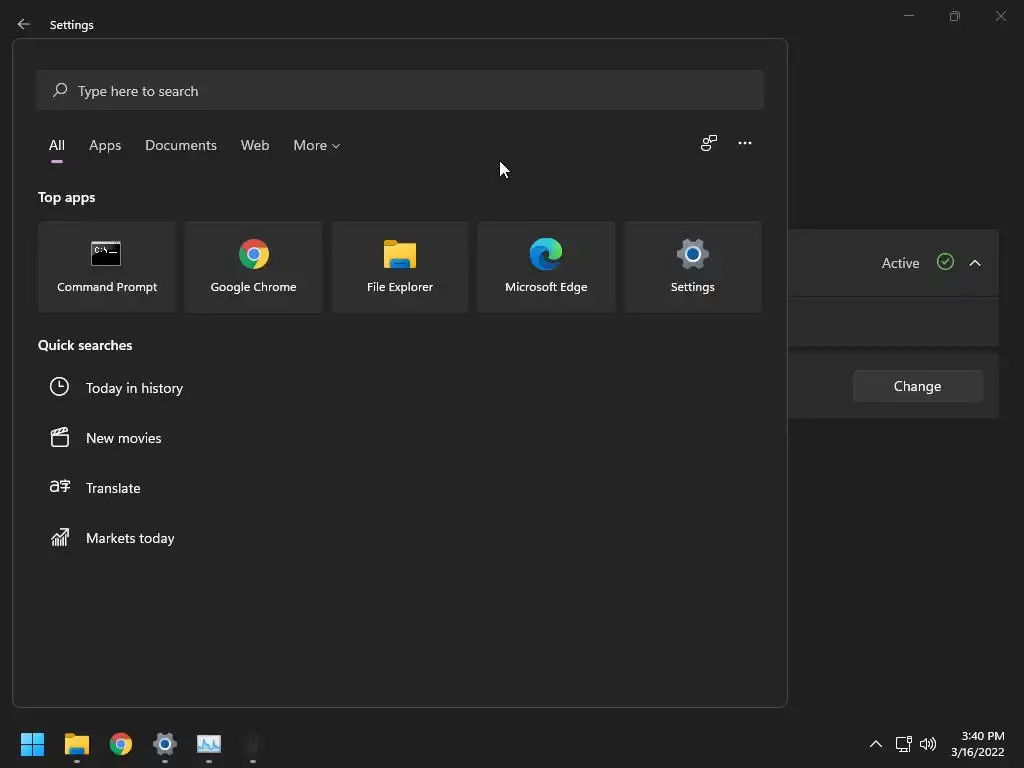The image size is (1024, 768).
Task: Switch to the Web search tab
Action: (255, 146)
